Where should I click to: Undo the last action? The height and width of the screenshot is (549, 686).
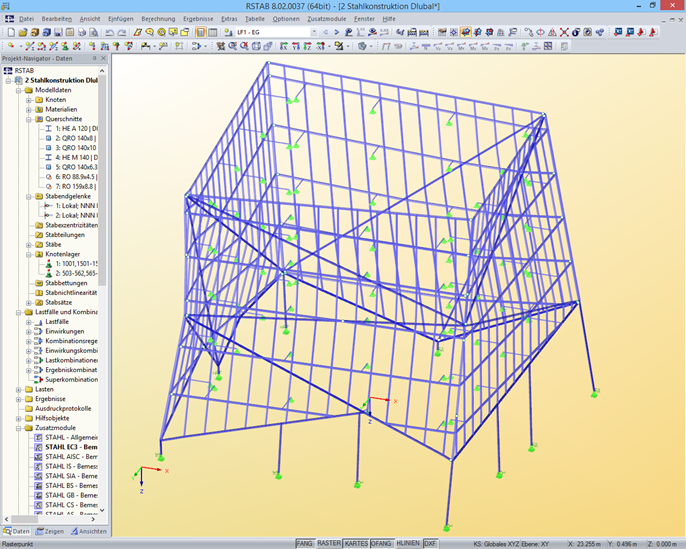[x=109, y=32]
